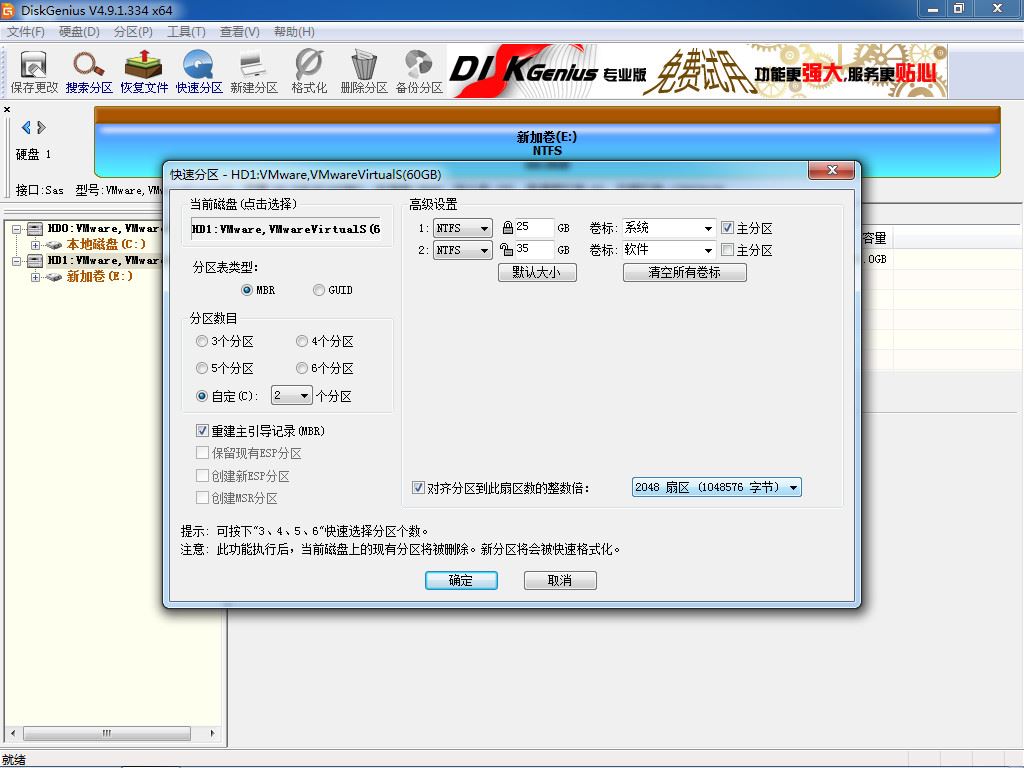1024x768 pixels.
Task: Open the Partition (分区) menu
Action: [133, 31]
